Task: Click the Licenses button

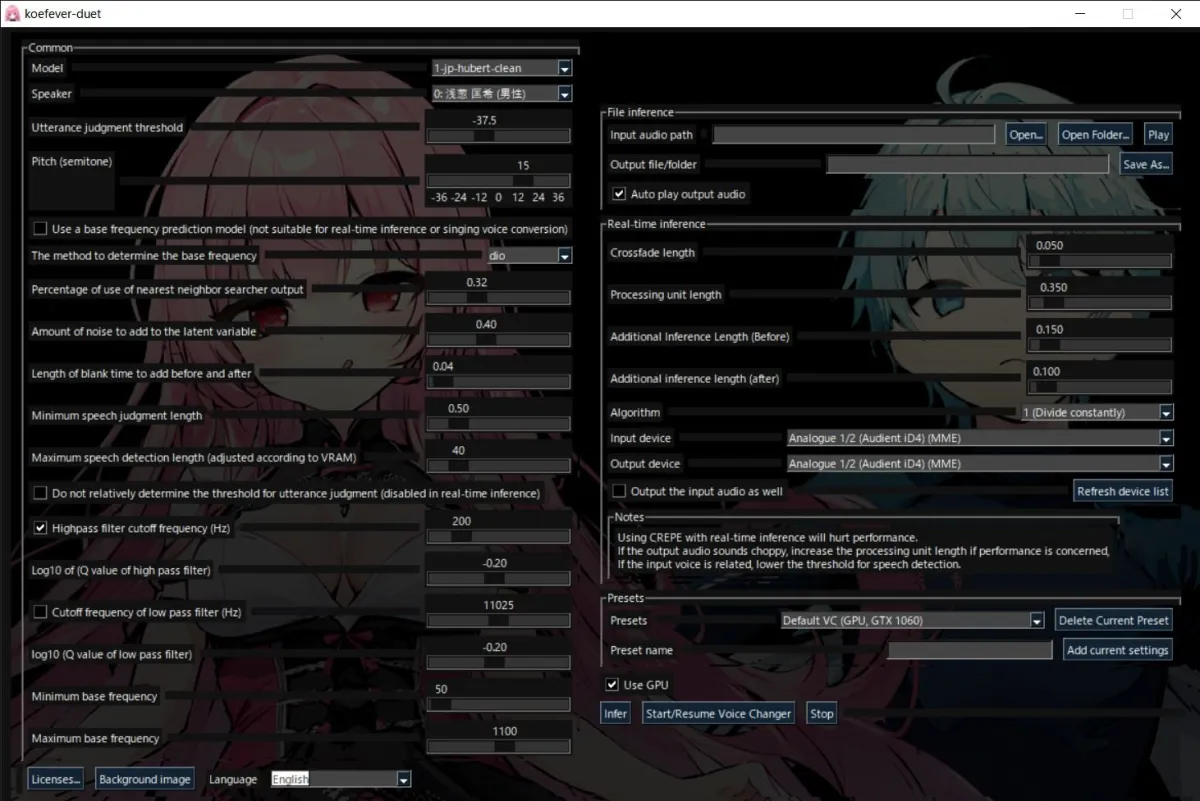Action: tap(55, 780)
